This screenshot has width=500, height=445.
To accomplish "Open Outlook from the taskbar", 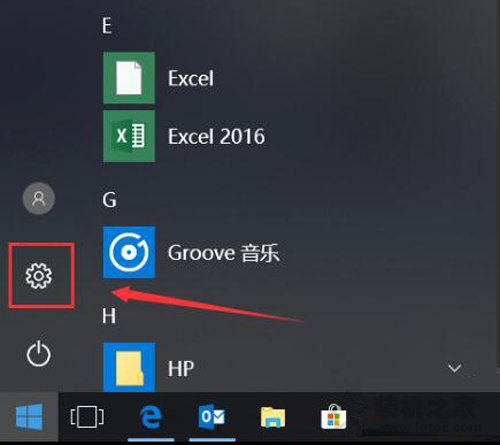I will [212, 417].
